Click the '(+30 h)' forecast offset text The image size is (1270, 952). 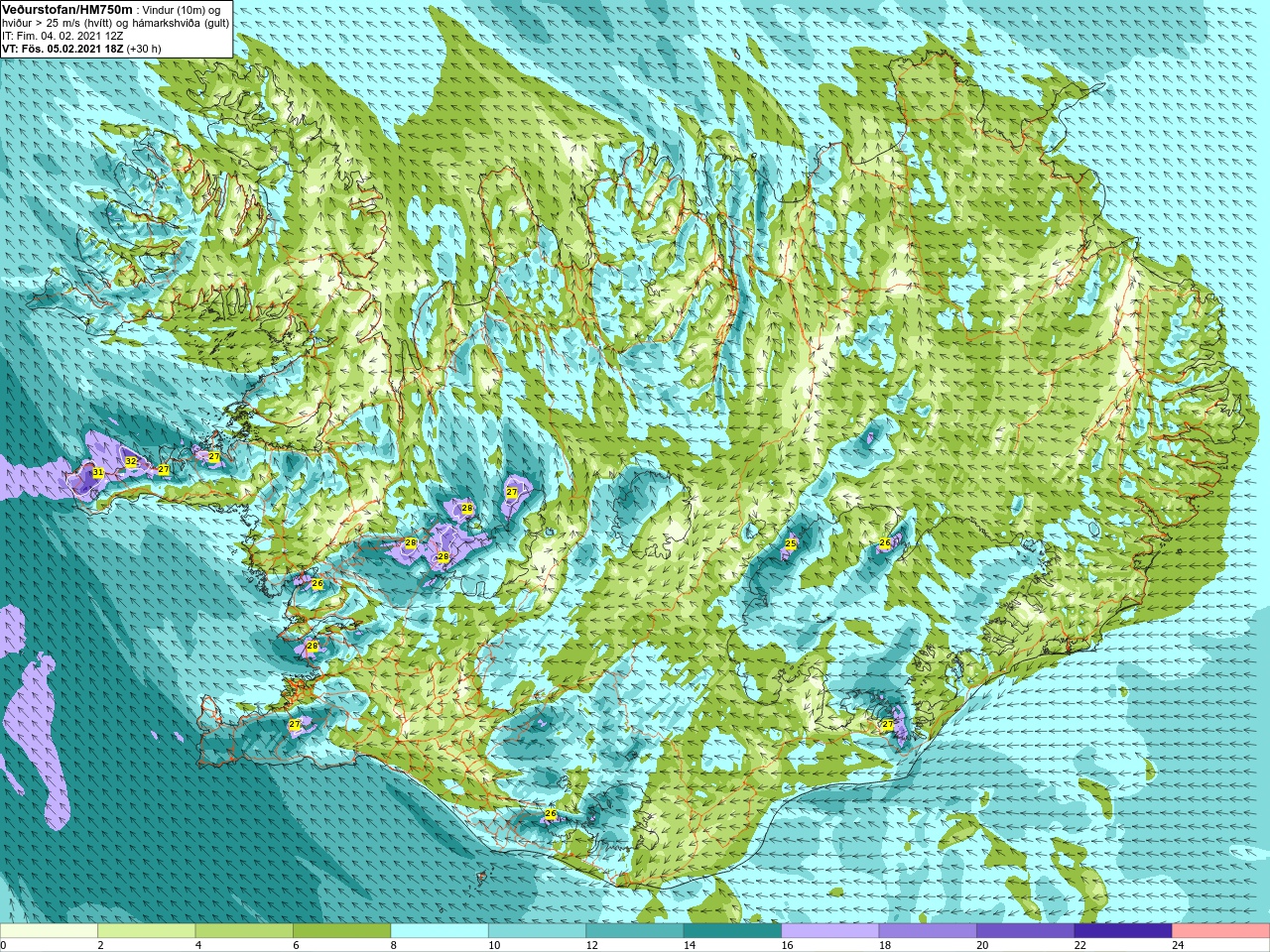click(x=144, y=48)
